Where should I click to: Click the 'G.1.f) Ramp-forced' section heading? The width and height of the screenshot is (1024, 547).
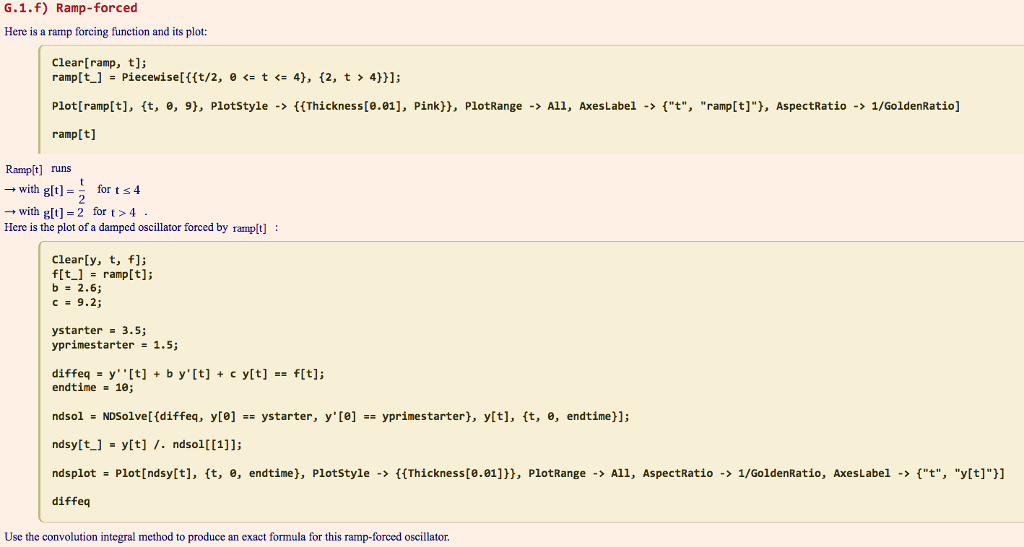click(x=71, y=8)
